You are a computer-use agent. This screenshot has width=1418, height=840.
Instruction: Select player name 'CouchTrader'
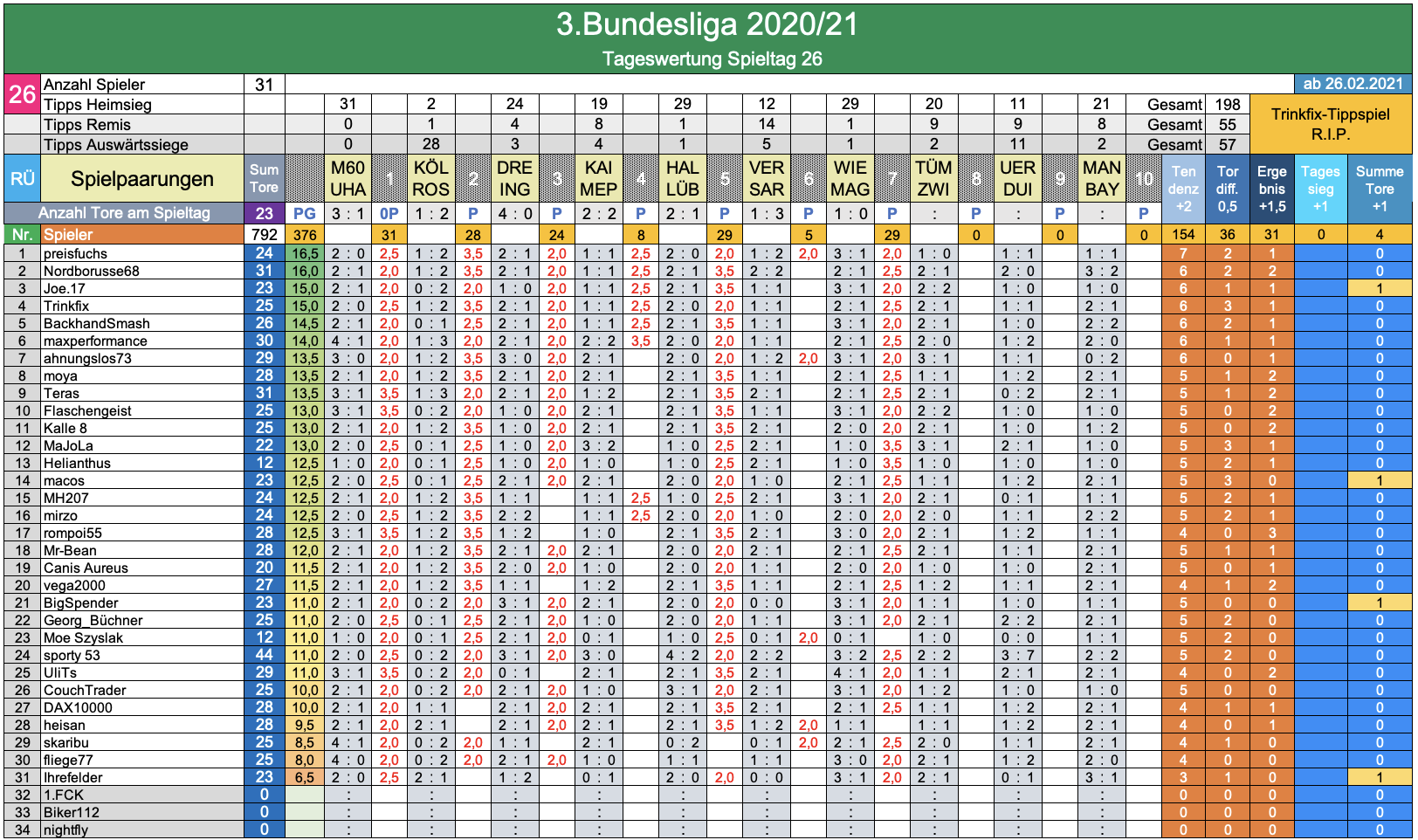(x=85, y=691)
